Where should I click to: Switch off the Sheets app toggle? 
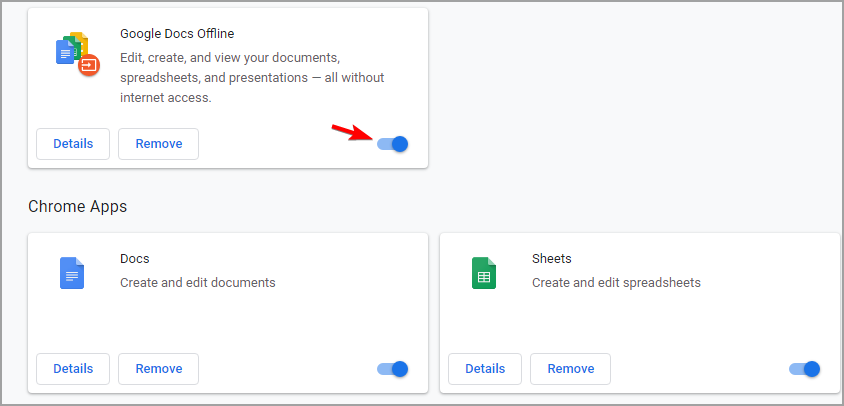coord(805,369)
